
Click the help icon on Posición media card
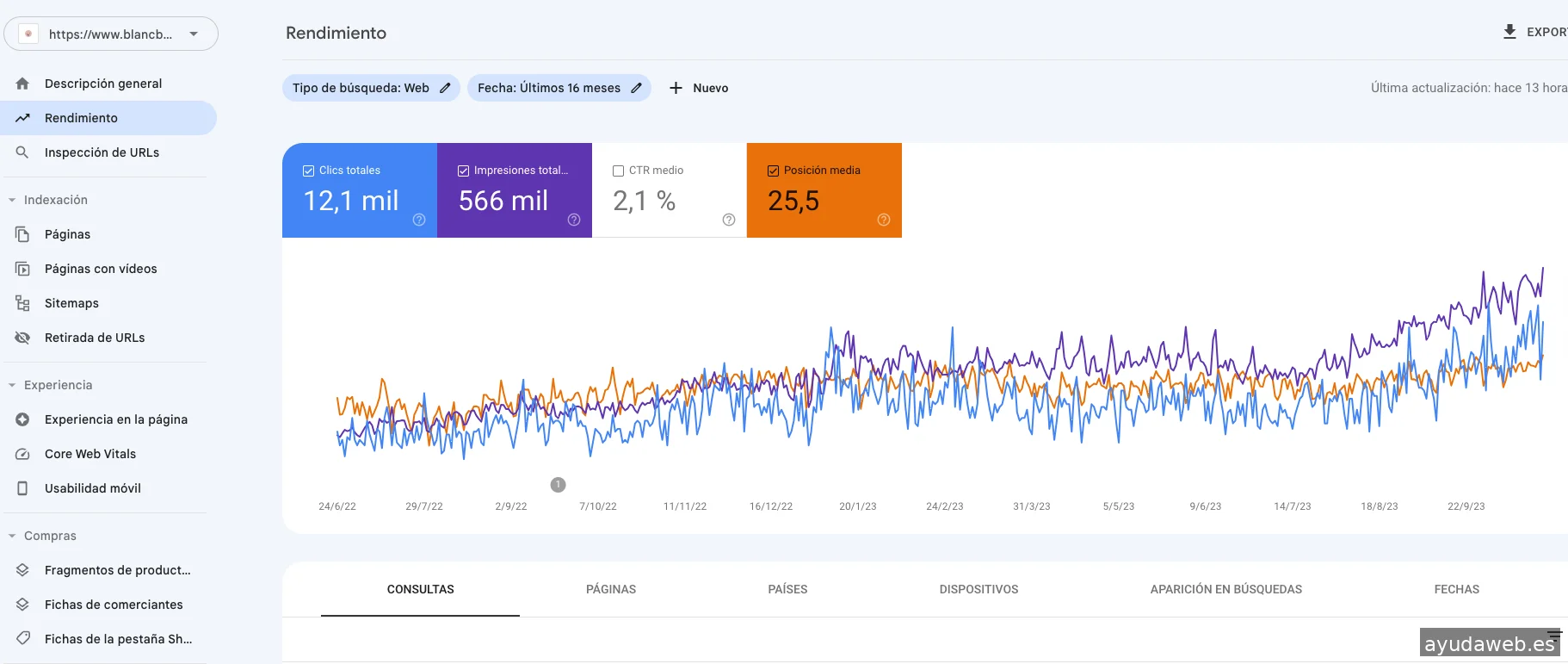tap(884, 220)
